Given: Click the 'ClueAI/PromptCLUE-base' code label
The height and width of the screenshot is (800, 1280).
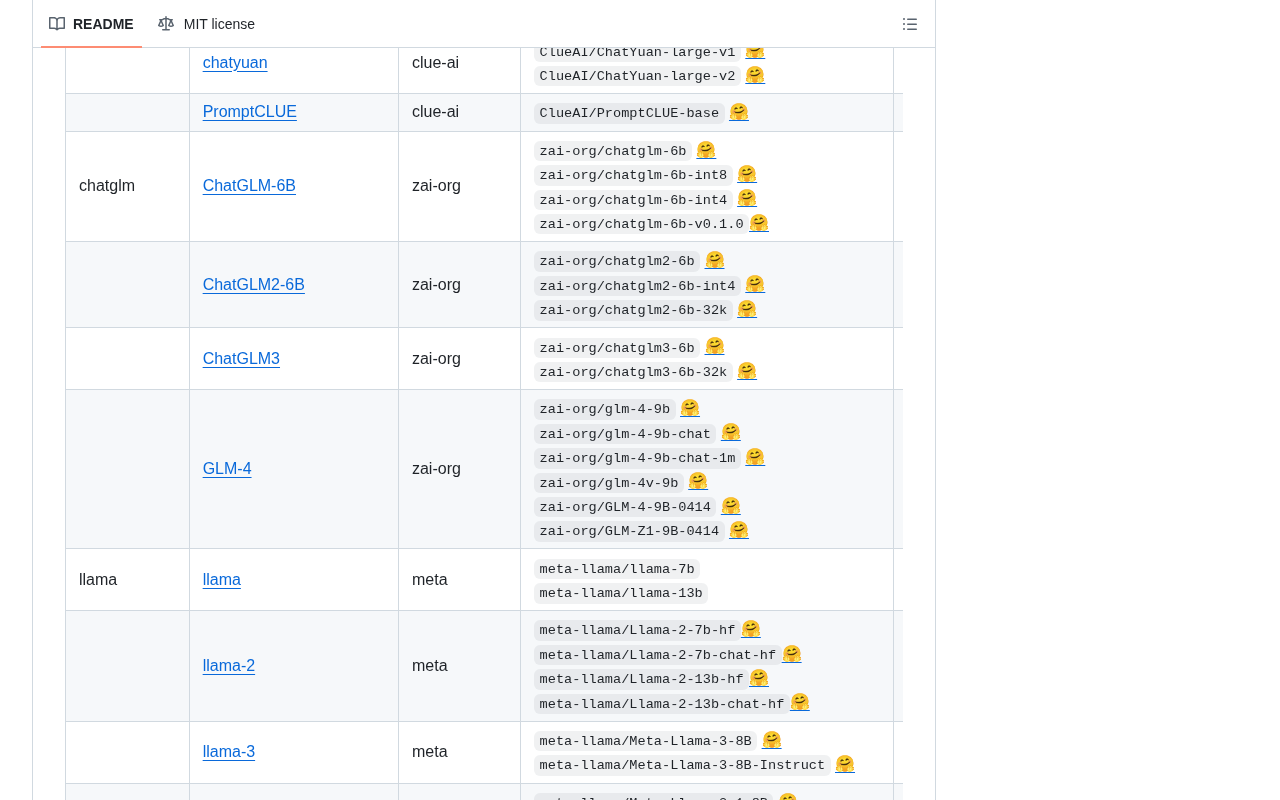Looking at the screenshot, I should coord(629,113).
